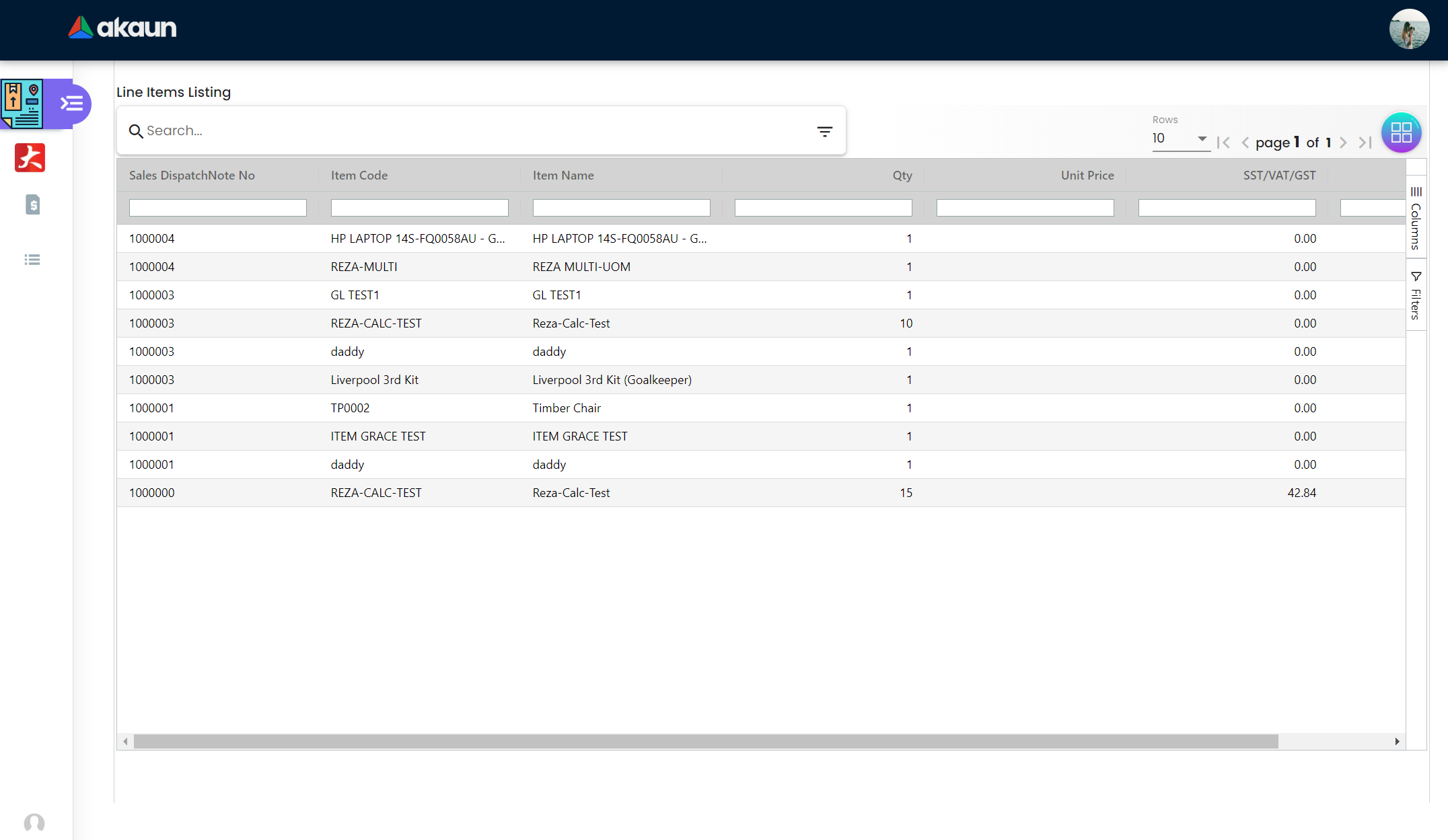Open the Filters side panel tab
The width and height of the screenshot is (1448, 840).
[1416, 296]
